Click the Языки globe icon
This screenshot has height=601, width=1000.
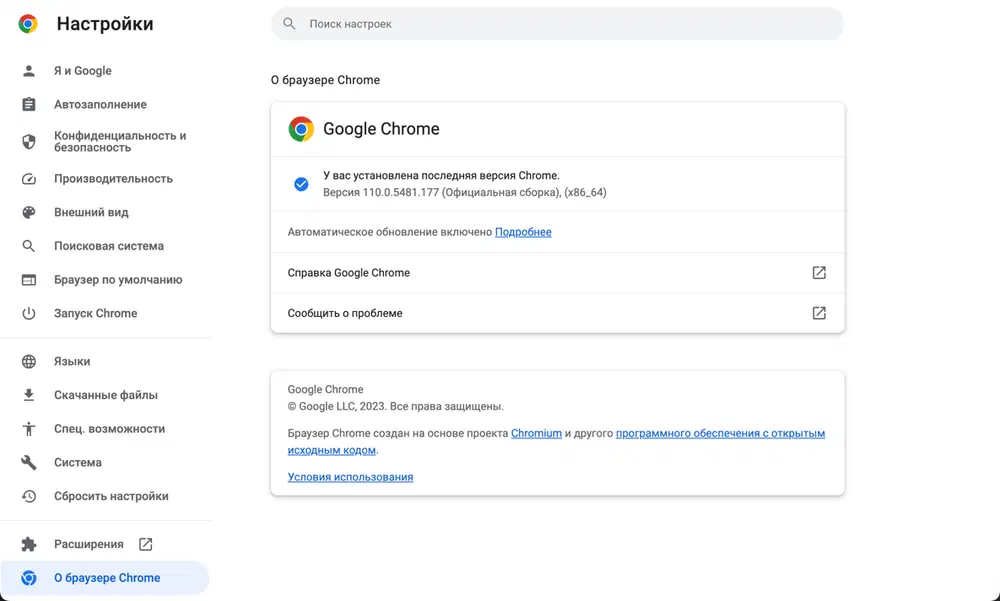tap(29, 362)
